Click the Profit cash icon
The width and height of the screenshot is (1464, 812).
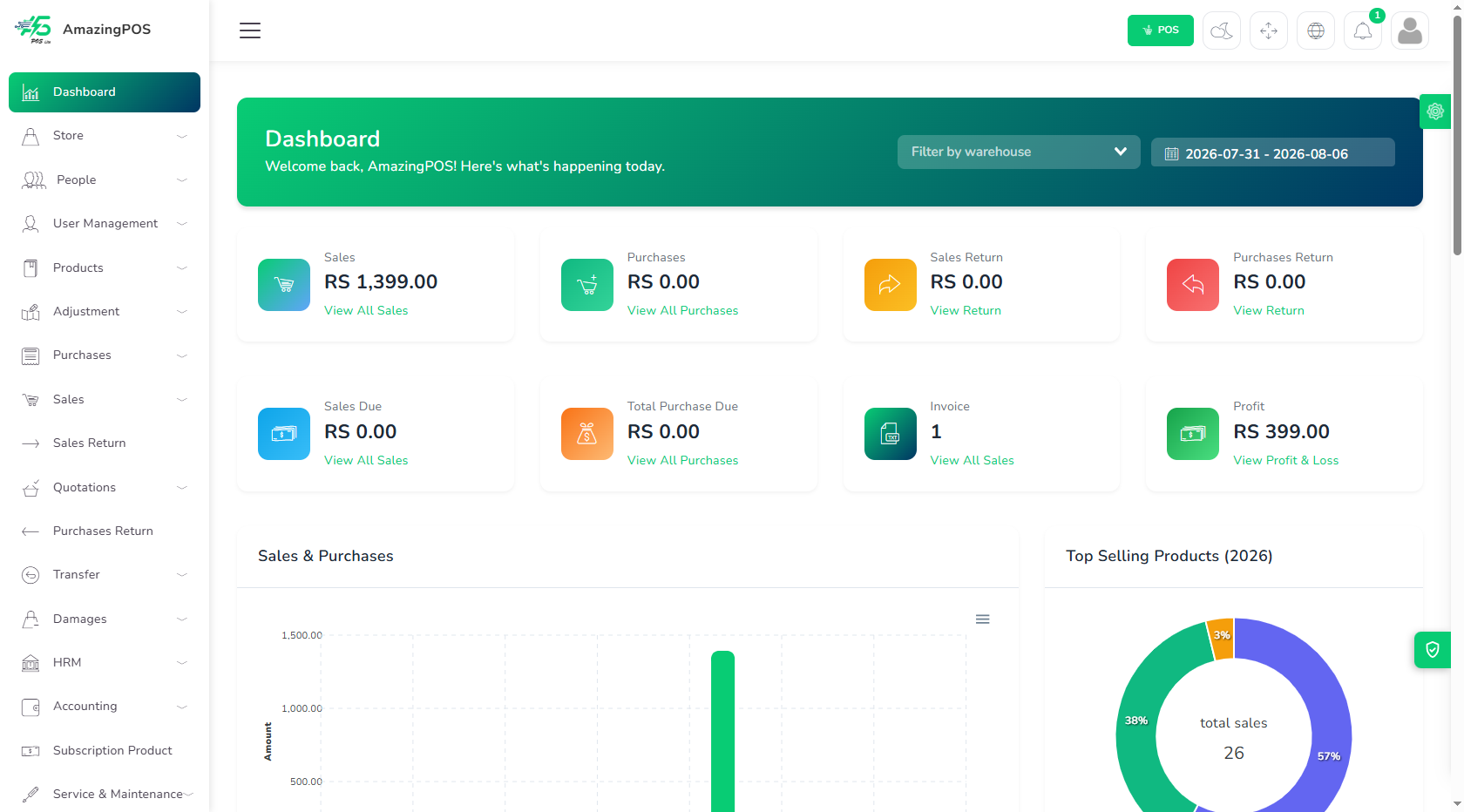(1193, 434)
